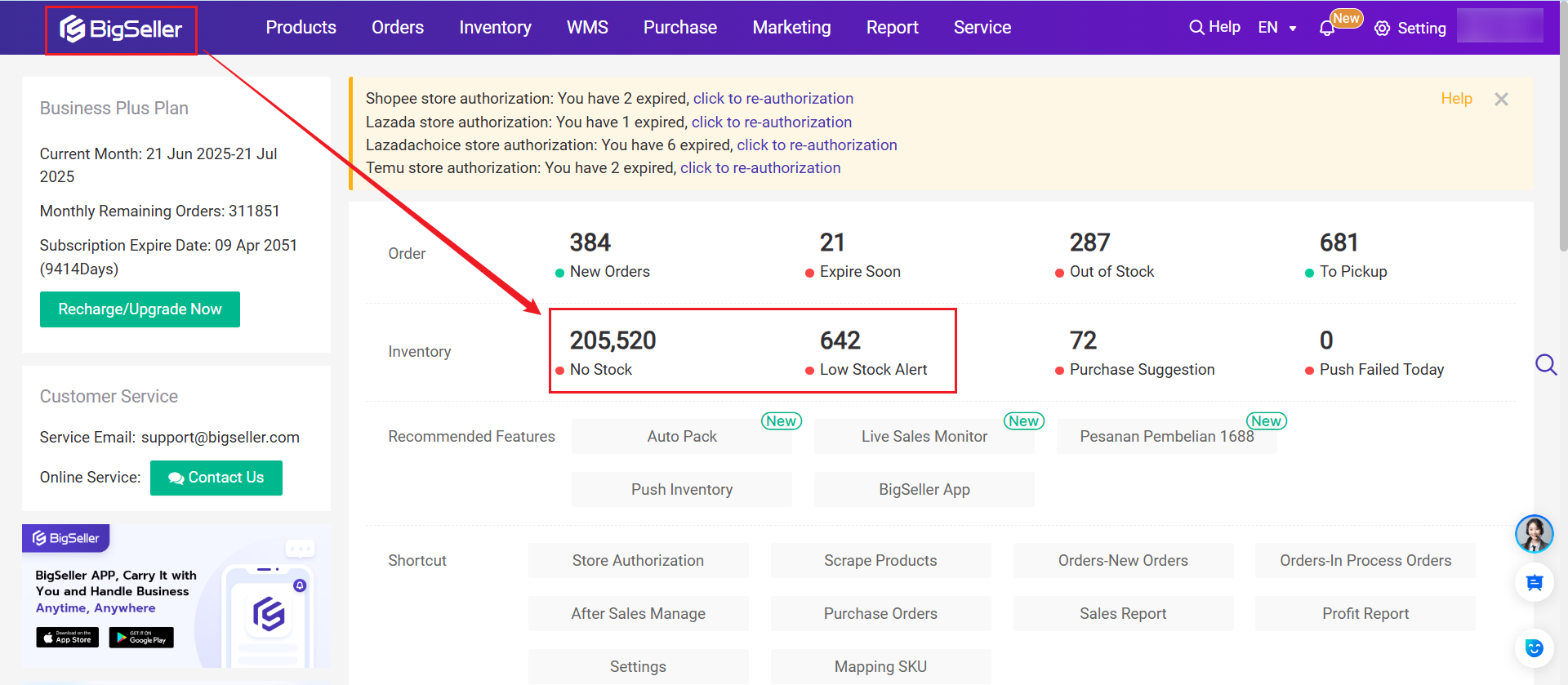Open the Orders menu
The width and height of the screenshot is (1568, 685).
coord(398,28)
